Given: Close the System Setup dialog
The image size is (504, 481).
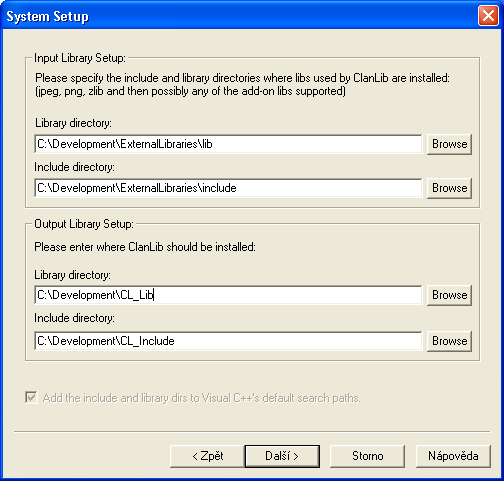Looking at the screenshot, I should click(488, 16).
